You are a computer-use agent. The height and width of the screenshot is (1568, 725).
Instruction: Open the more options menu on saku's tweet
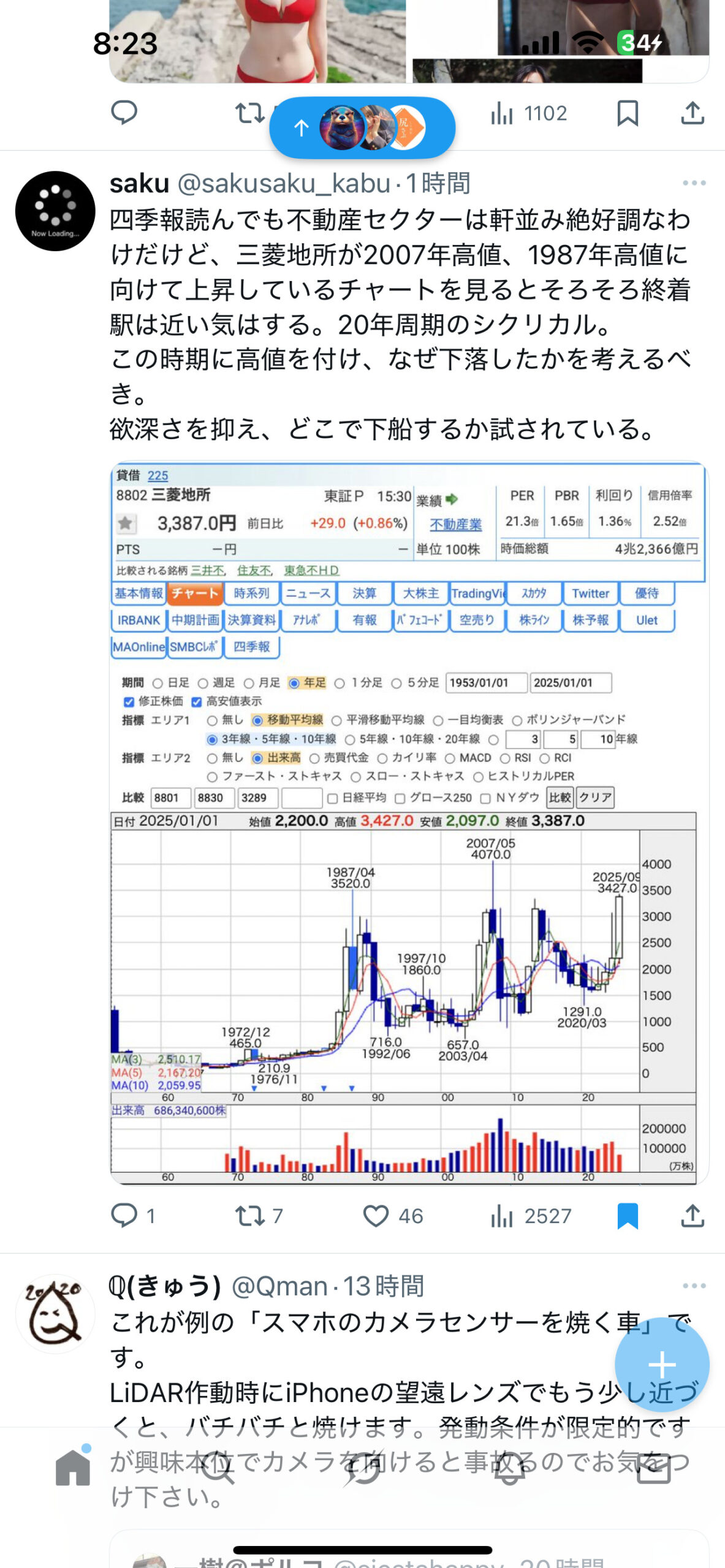[694, 183]
